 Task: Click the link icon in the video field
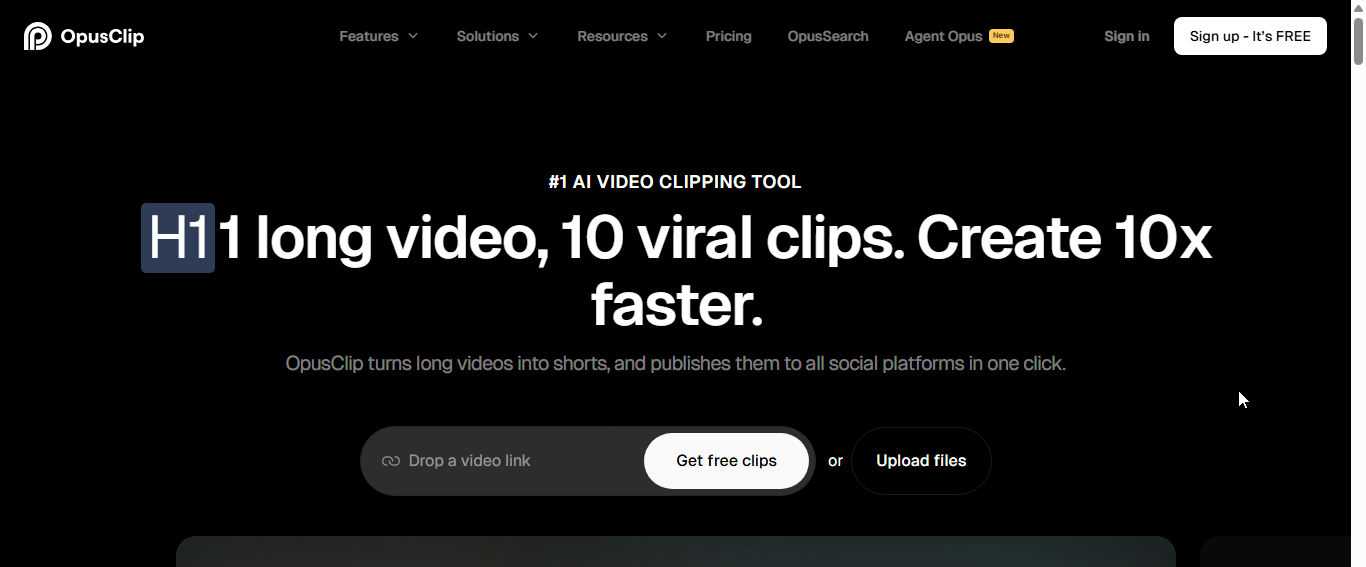(391, 461)
